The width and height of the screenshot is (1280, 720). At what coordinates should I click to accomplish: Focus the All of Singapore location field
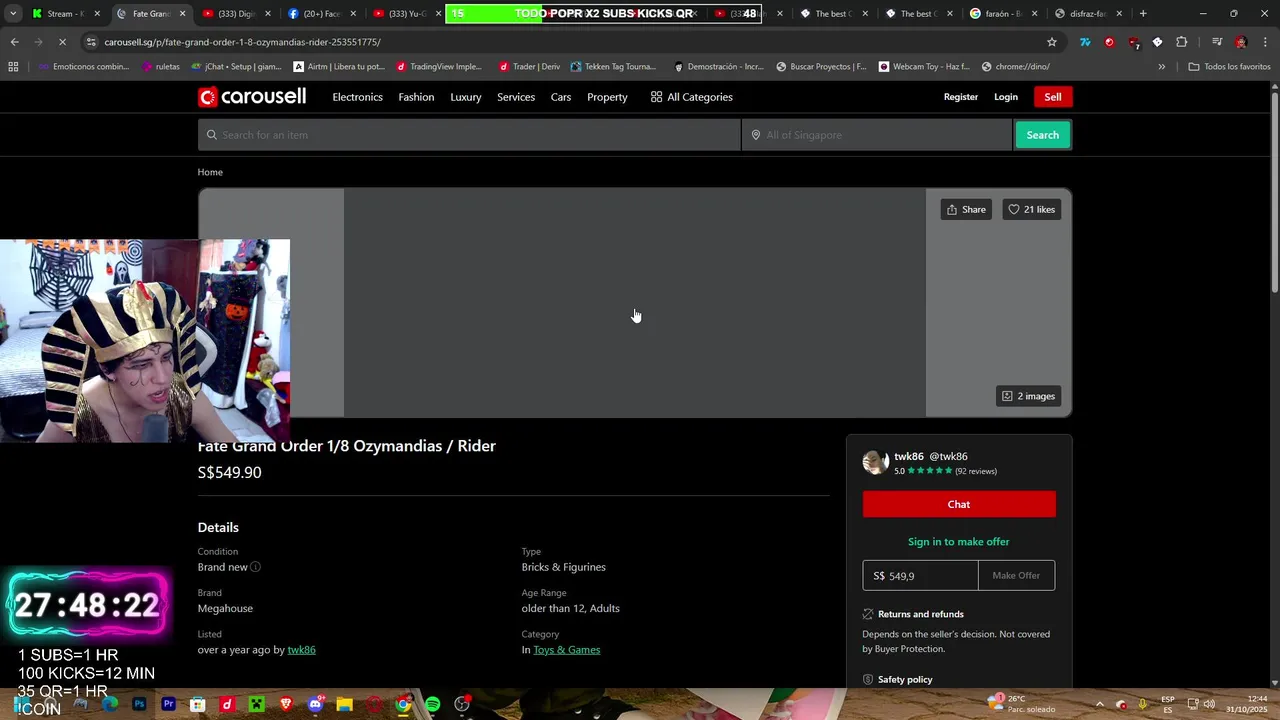877,135
